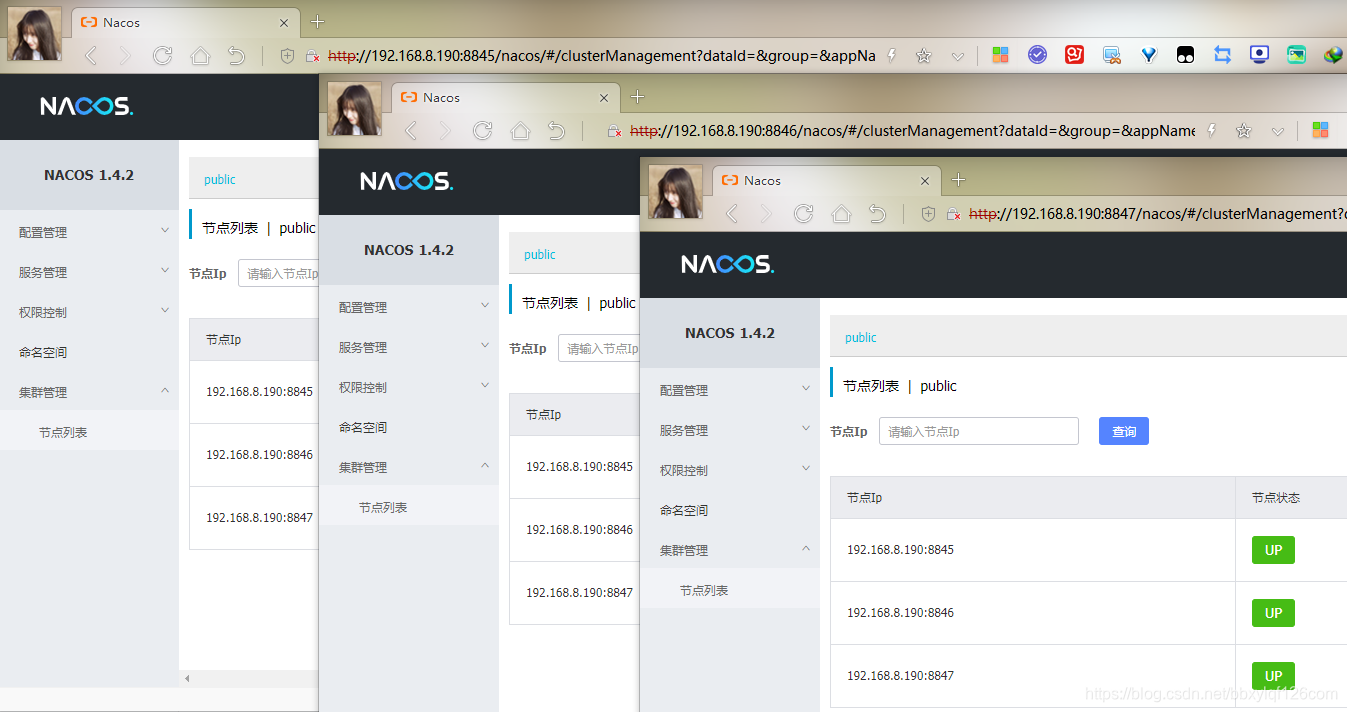
Task: Click the blue loop arrows extension icon
Action: pos(1222,55)
